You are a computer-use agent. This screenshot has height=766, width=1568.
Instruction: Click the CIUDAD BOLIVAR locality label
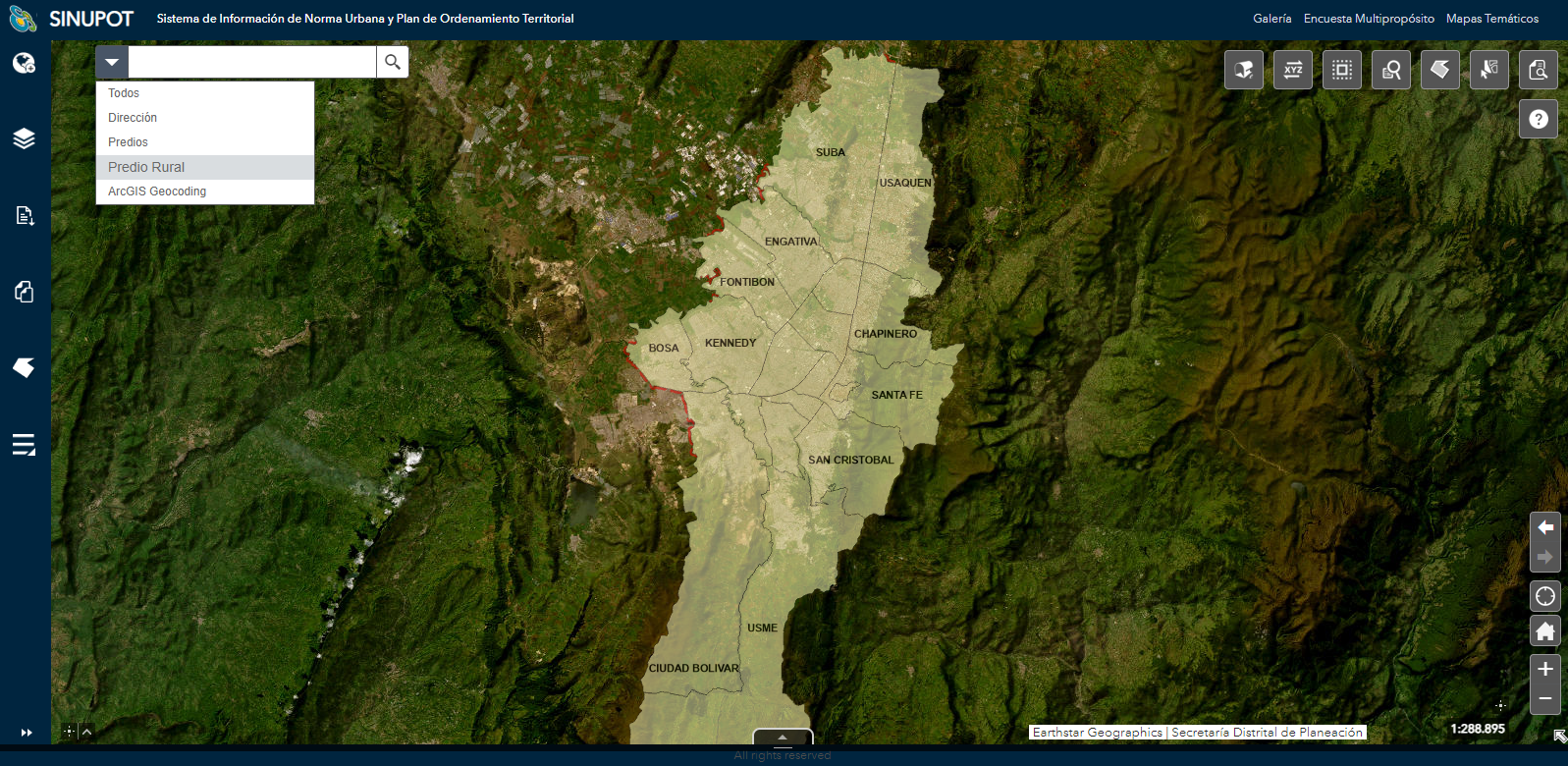click(694, 668)
